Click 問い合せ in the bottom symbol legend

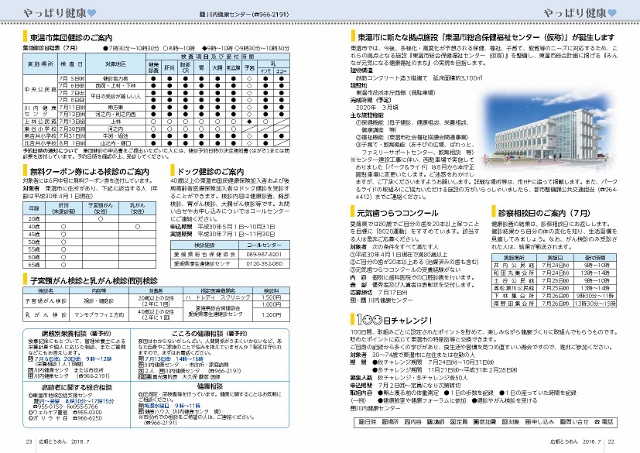(574, 422)
